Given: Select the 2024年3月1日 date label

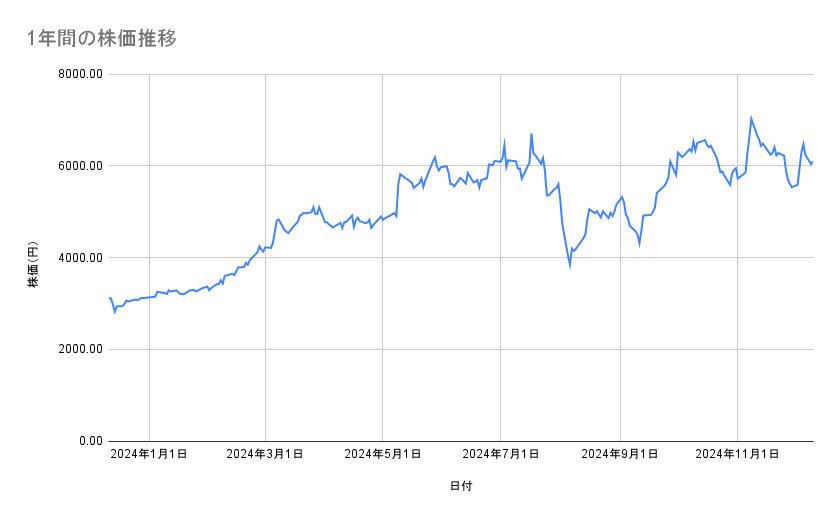Looking at the screenshot, I should 265,455.
